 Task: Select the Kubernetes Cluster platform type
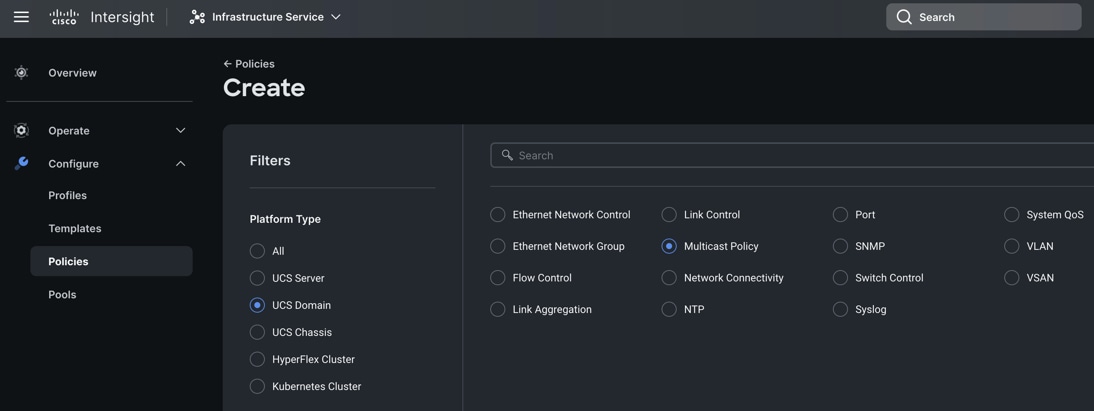[258, 386]
